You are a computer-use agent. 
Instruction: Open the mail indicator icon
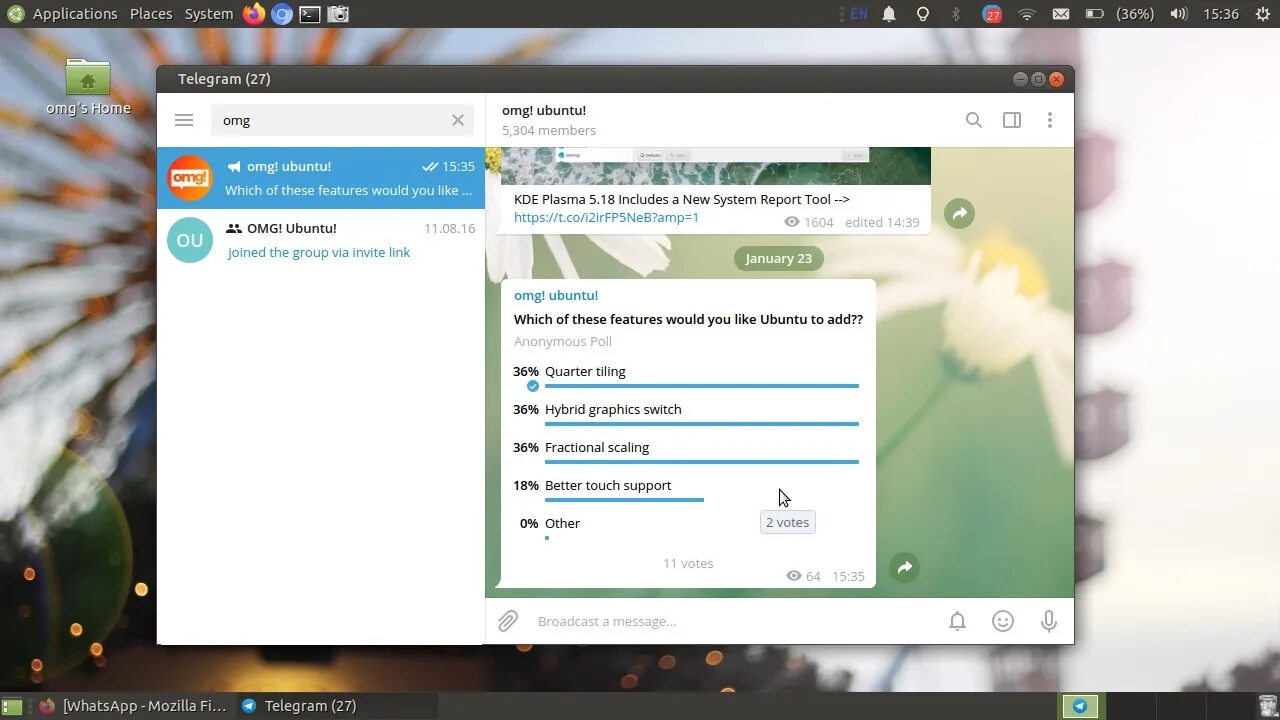pos(1061,14)
